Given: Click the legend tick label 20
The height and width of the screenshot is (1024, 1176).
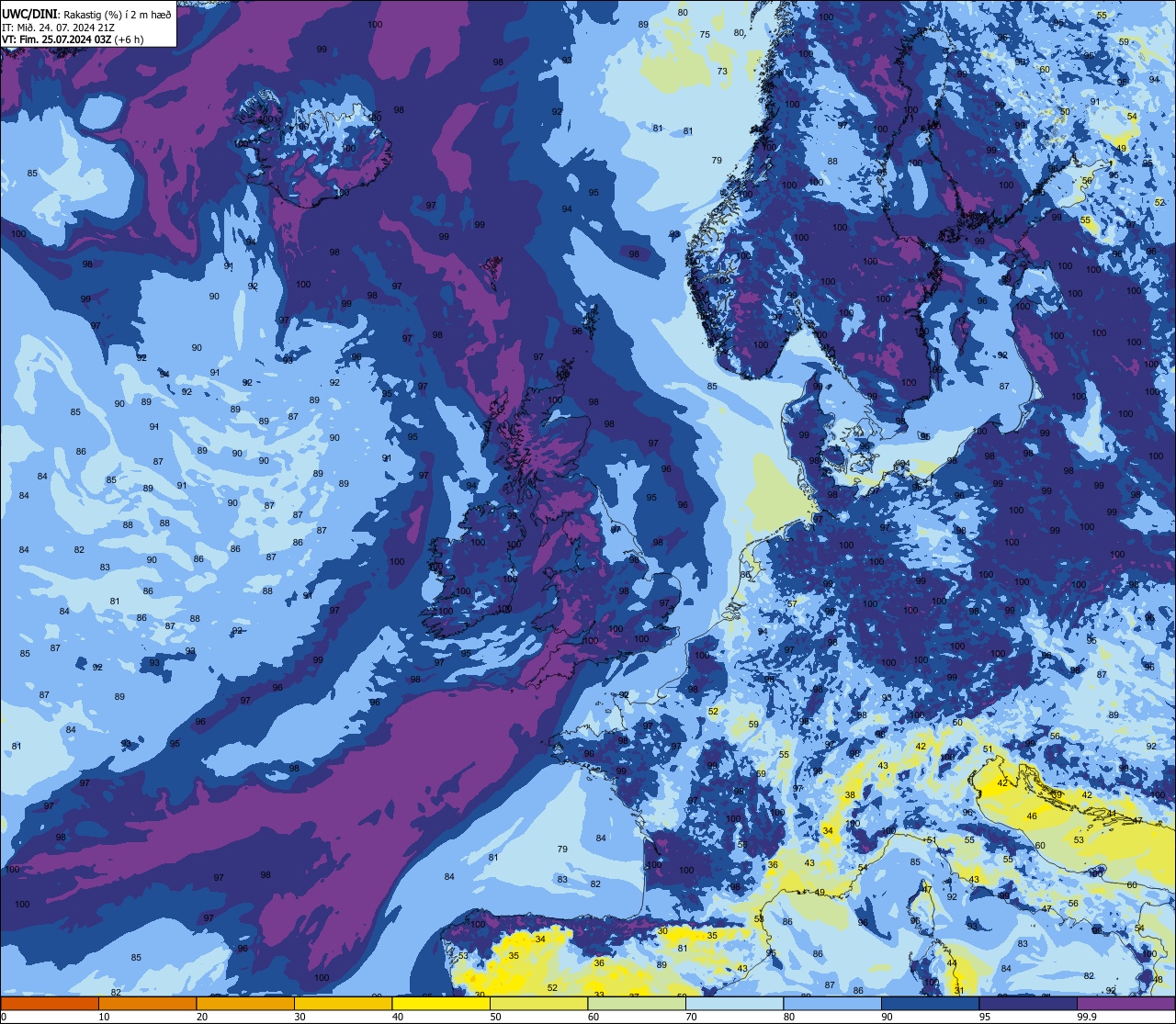Looking at the screenshot, I should click(202, 1017).
